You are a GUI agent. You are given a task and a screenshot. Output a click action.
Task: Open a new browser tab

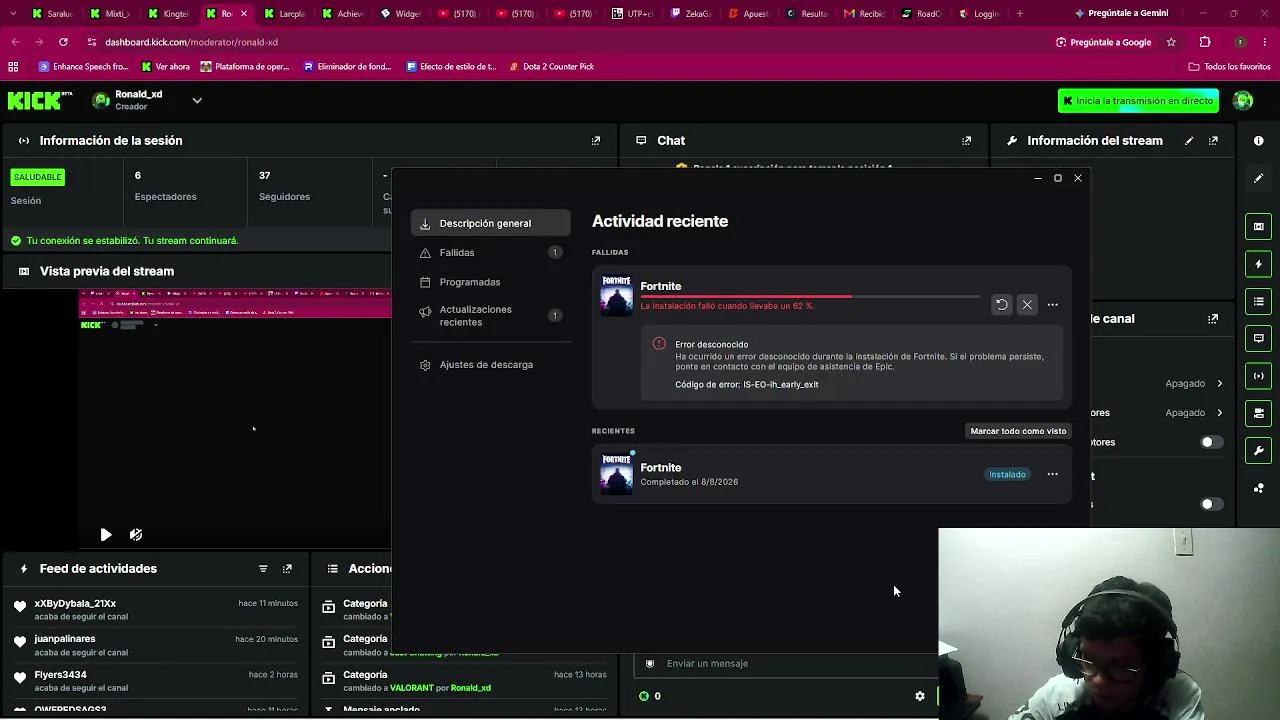(x=1020, y=14)
